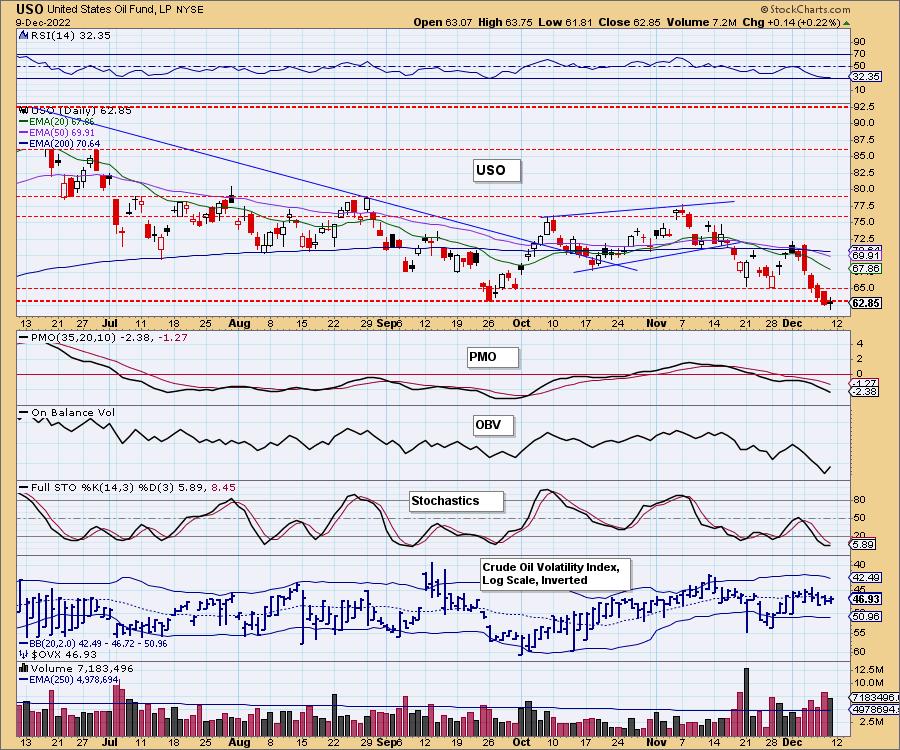The height and width of the screenshot is (750, 900).
Task: Click the small chart icon before RSI(14)
Action: pyautogui.click(x=23, y=36)
